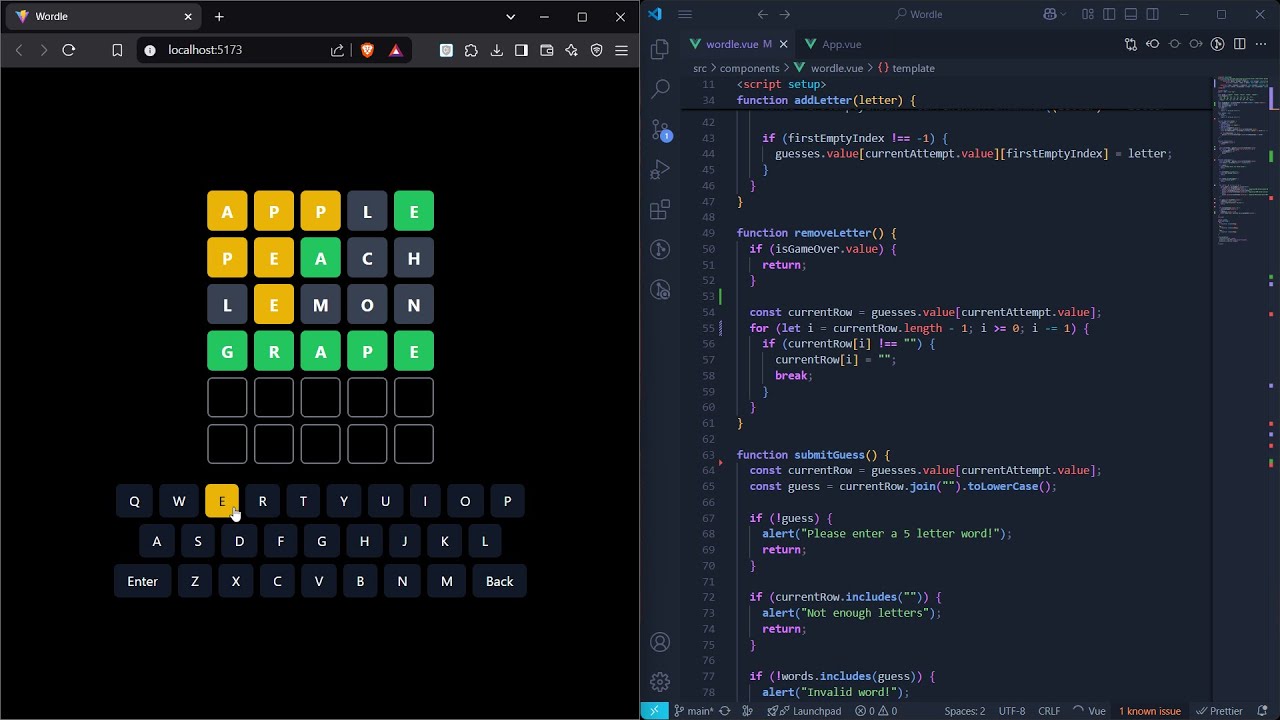Change end of line sequence 'CRLF'
Screen dimensions: 1280x720
1049,711
